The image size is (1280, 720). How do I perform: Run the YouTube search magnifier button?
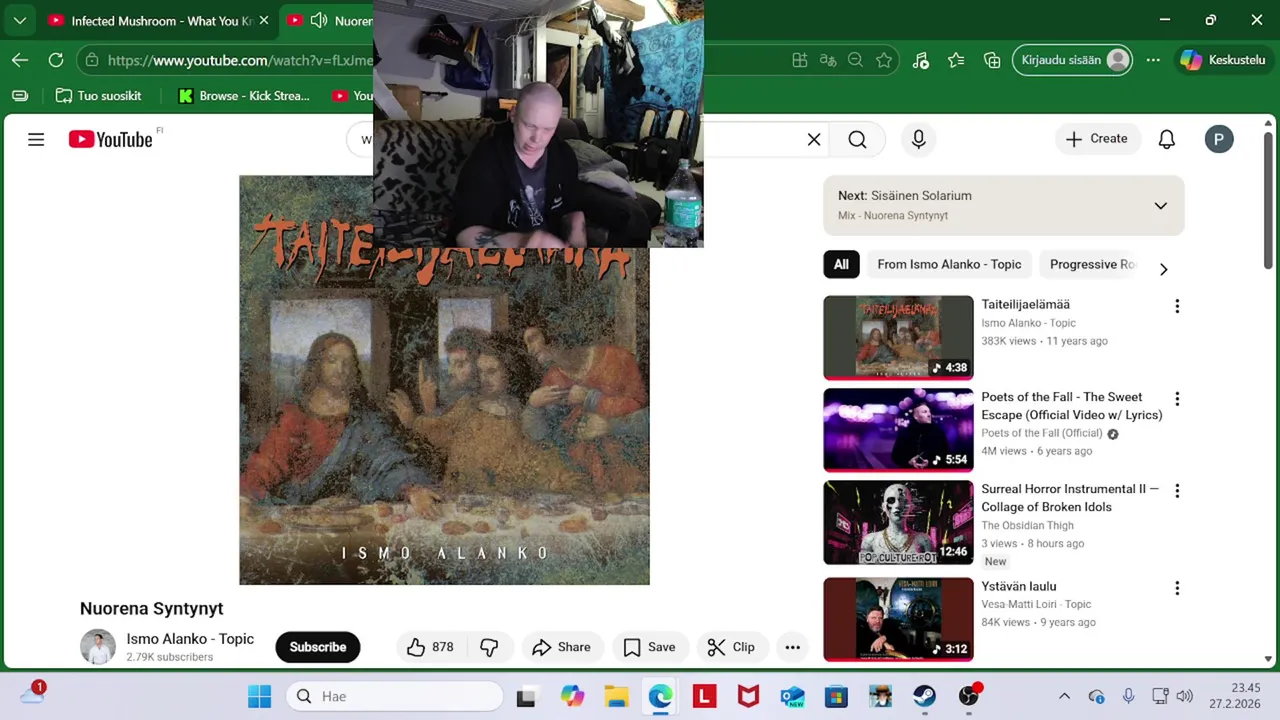(857, 139)
